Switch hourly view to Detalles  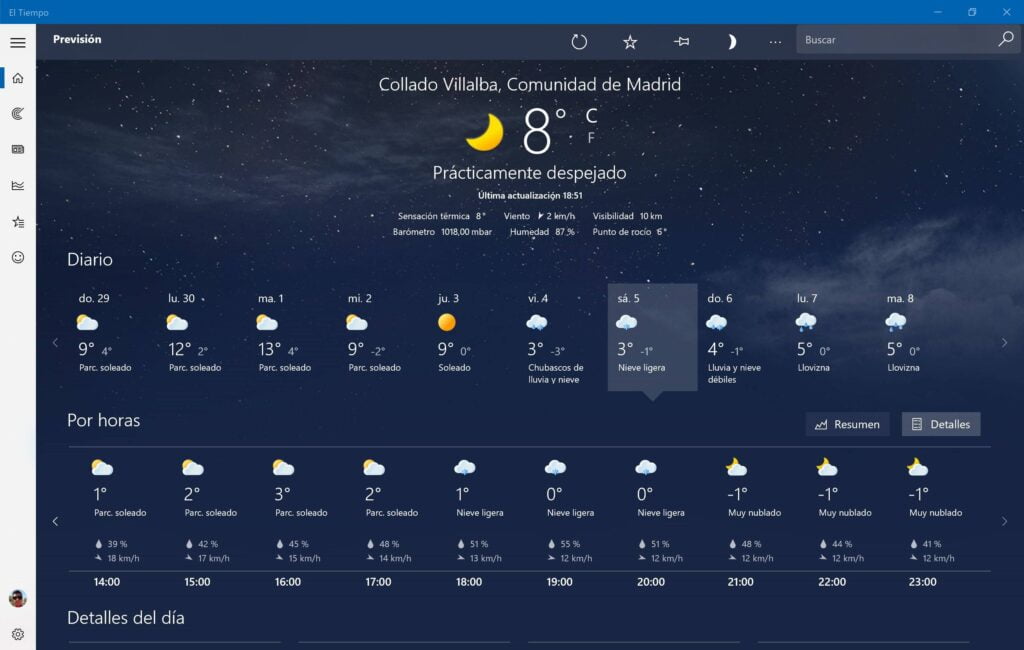(941, 424)
